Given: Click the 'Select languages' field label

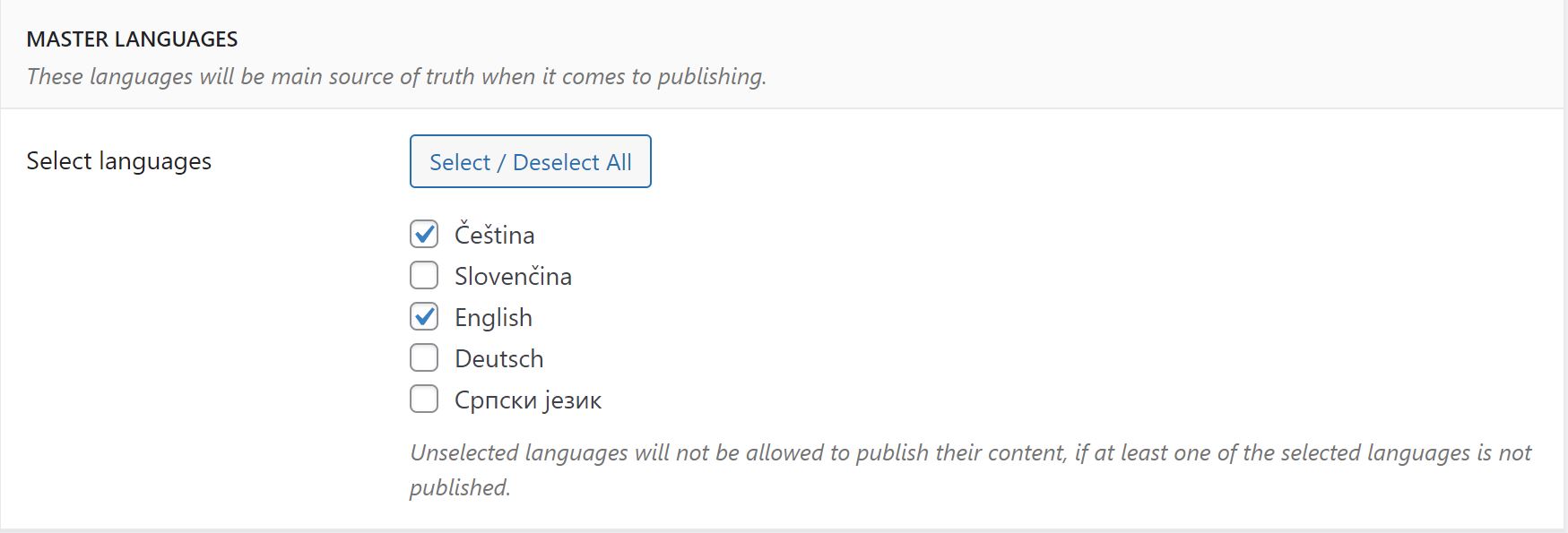Looking at the screenshot, I should pyautogui.click(x=119, y=161).
